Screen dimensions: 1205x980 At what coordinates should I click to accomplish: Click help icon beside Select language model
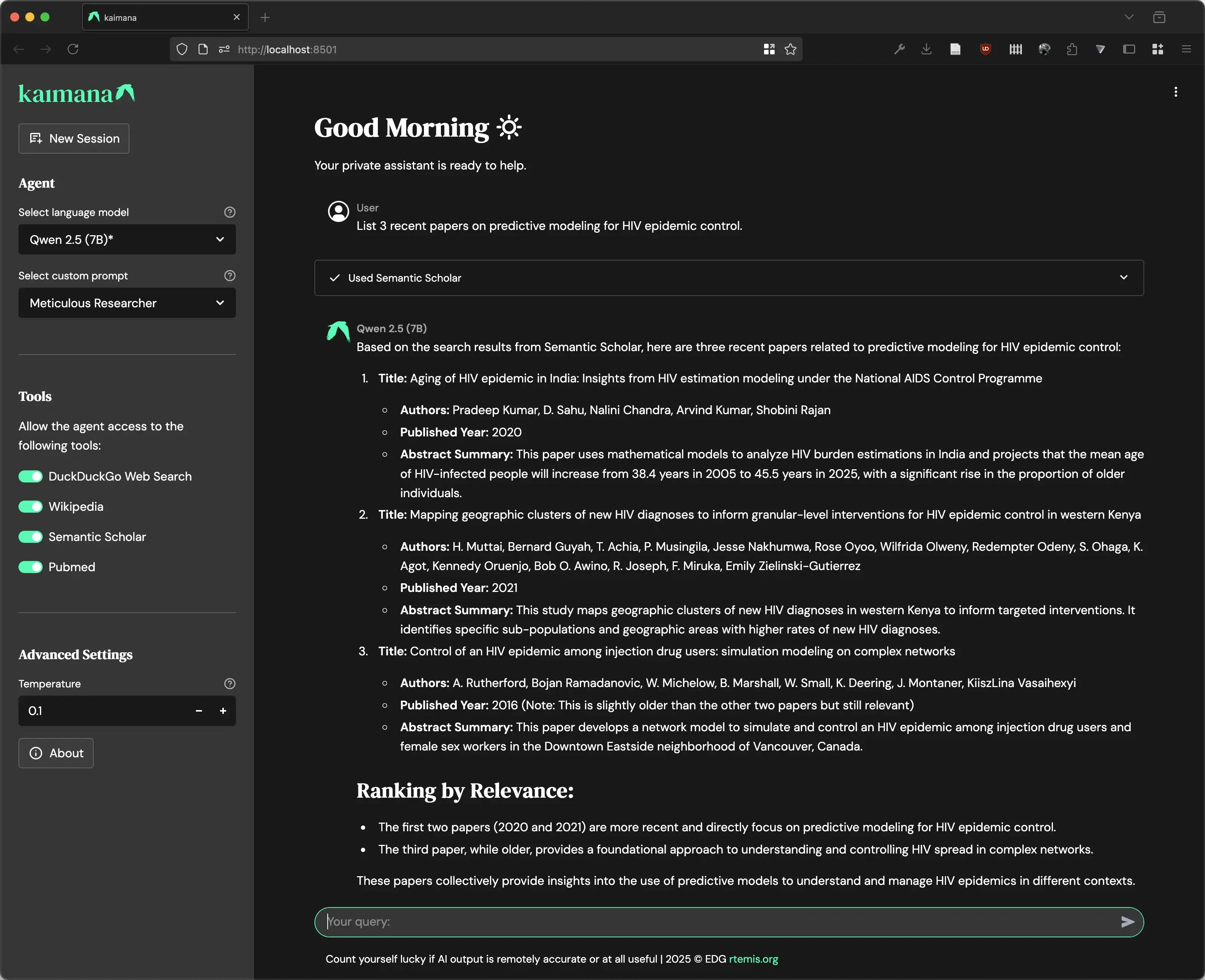pos(230,212)
